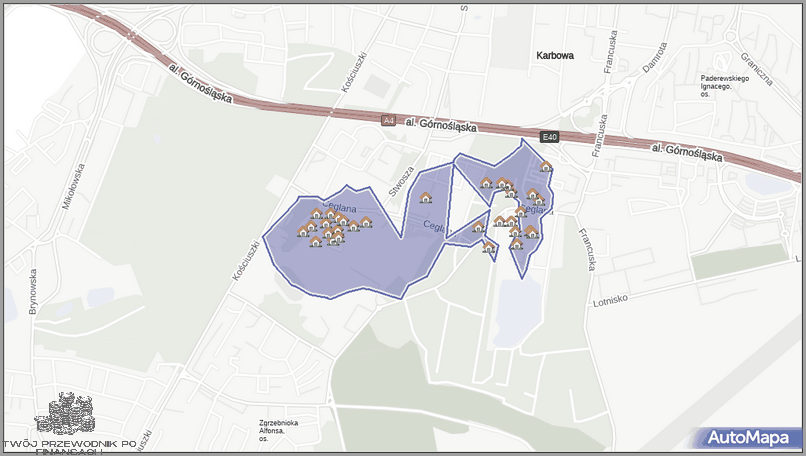Click the easternmost house marker of the western cluster
Image resolution: width=806 pixels, height=456 pixels.
(366, 221)
